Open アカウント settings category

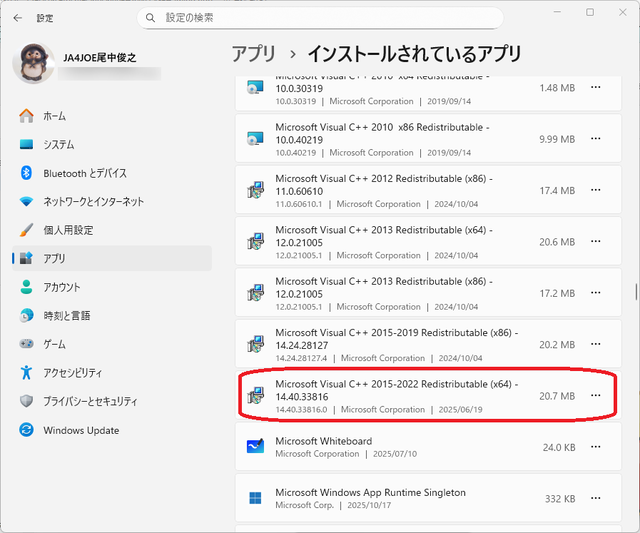tap(112, 287)
